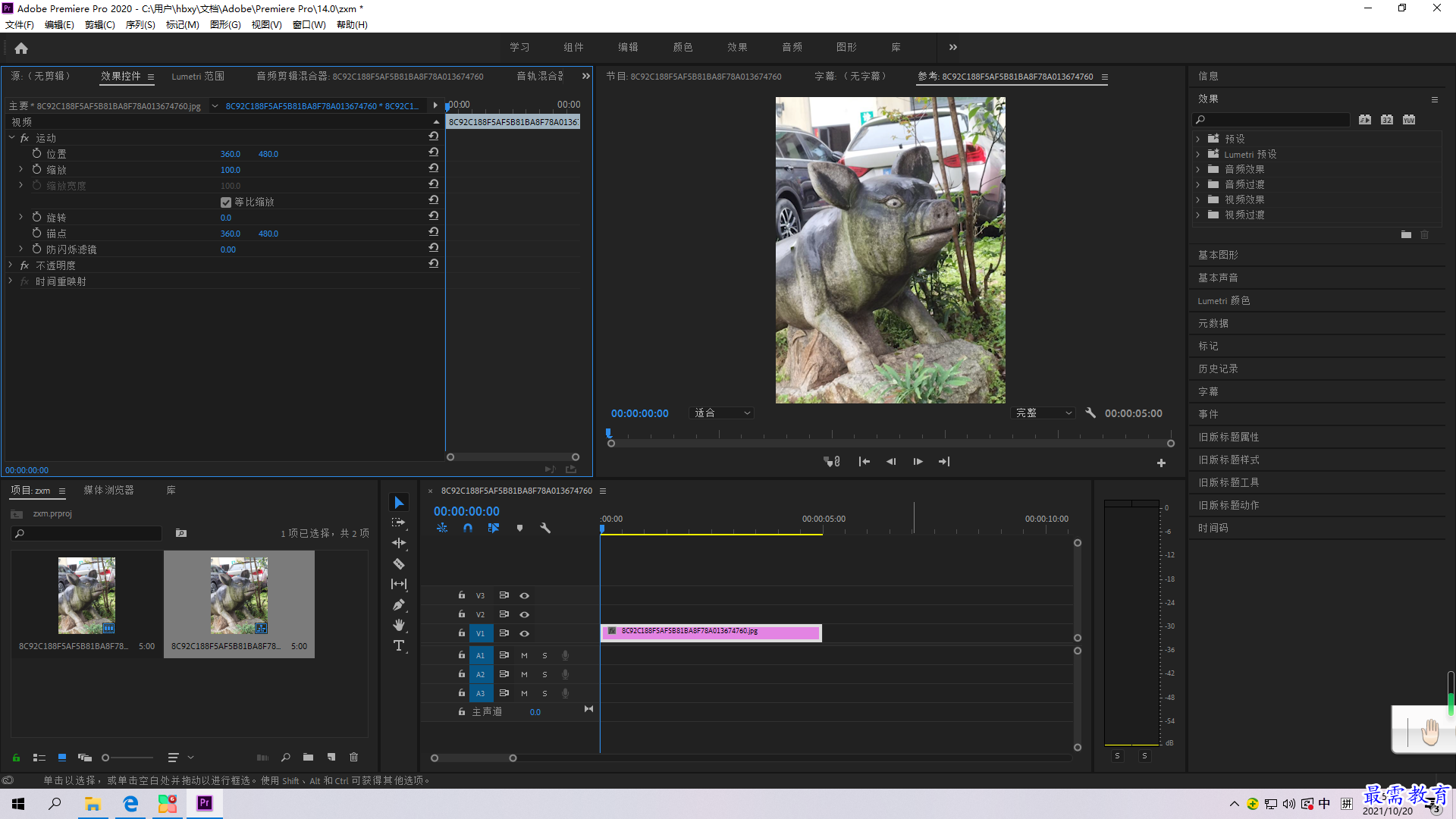
Task: Select the Hand tool
Action: point(399,625)
